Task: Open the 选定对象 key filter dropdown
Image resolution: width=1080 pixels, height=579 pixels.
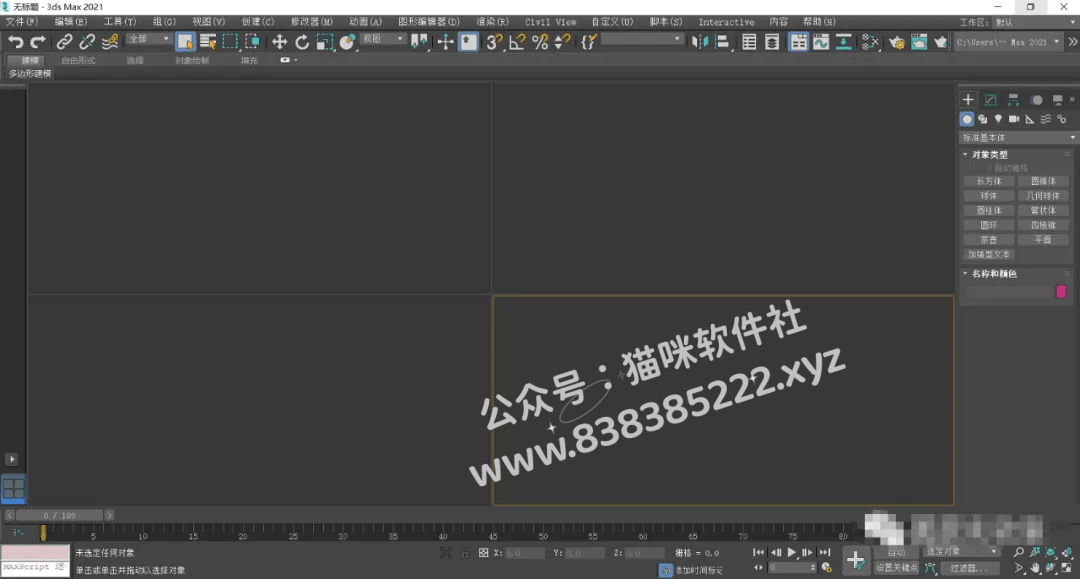Action: 961,551
